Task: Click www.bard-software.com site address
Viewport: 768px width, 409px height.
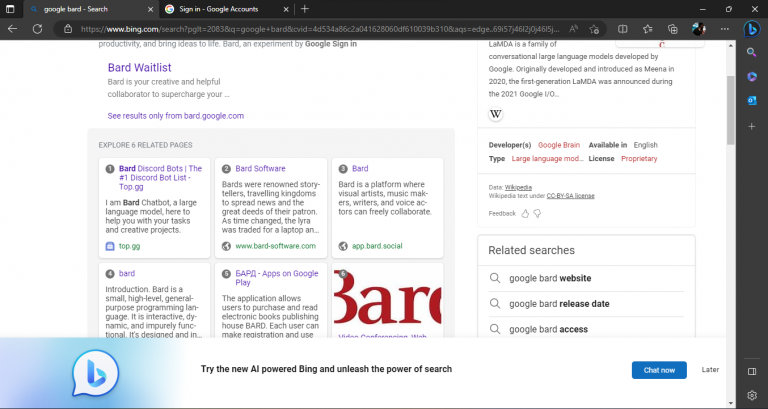Action: [x=275, y=246]
